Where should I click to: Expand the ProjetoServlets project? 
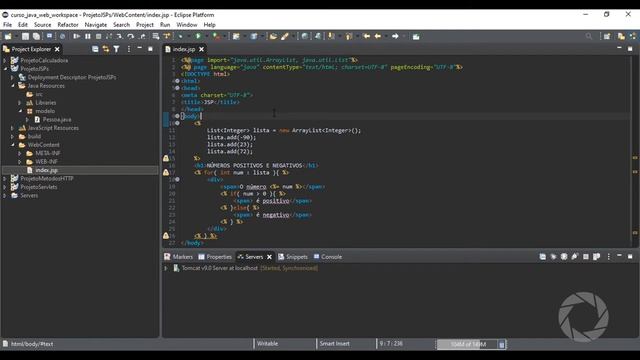pyautogui.click(x=5, y=187)
